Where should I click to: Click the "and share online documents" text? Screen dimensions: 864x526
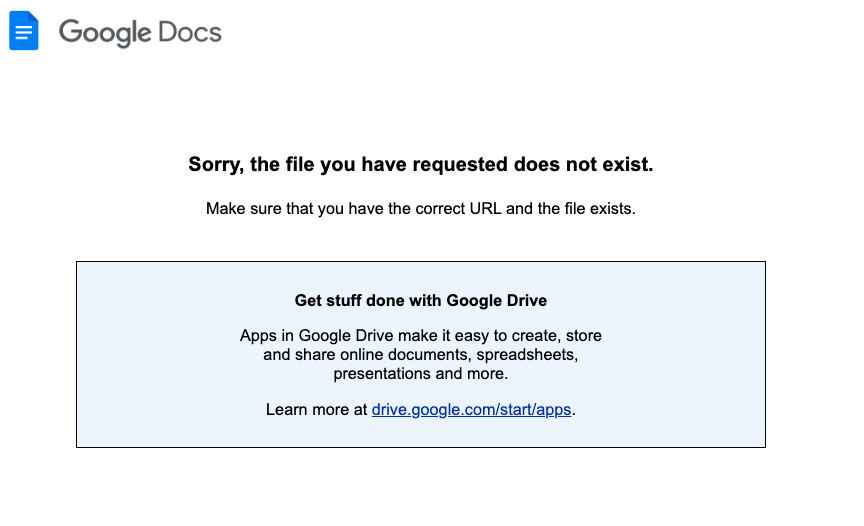(x=368, y=355)
